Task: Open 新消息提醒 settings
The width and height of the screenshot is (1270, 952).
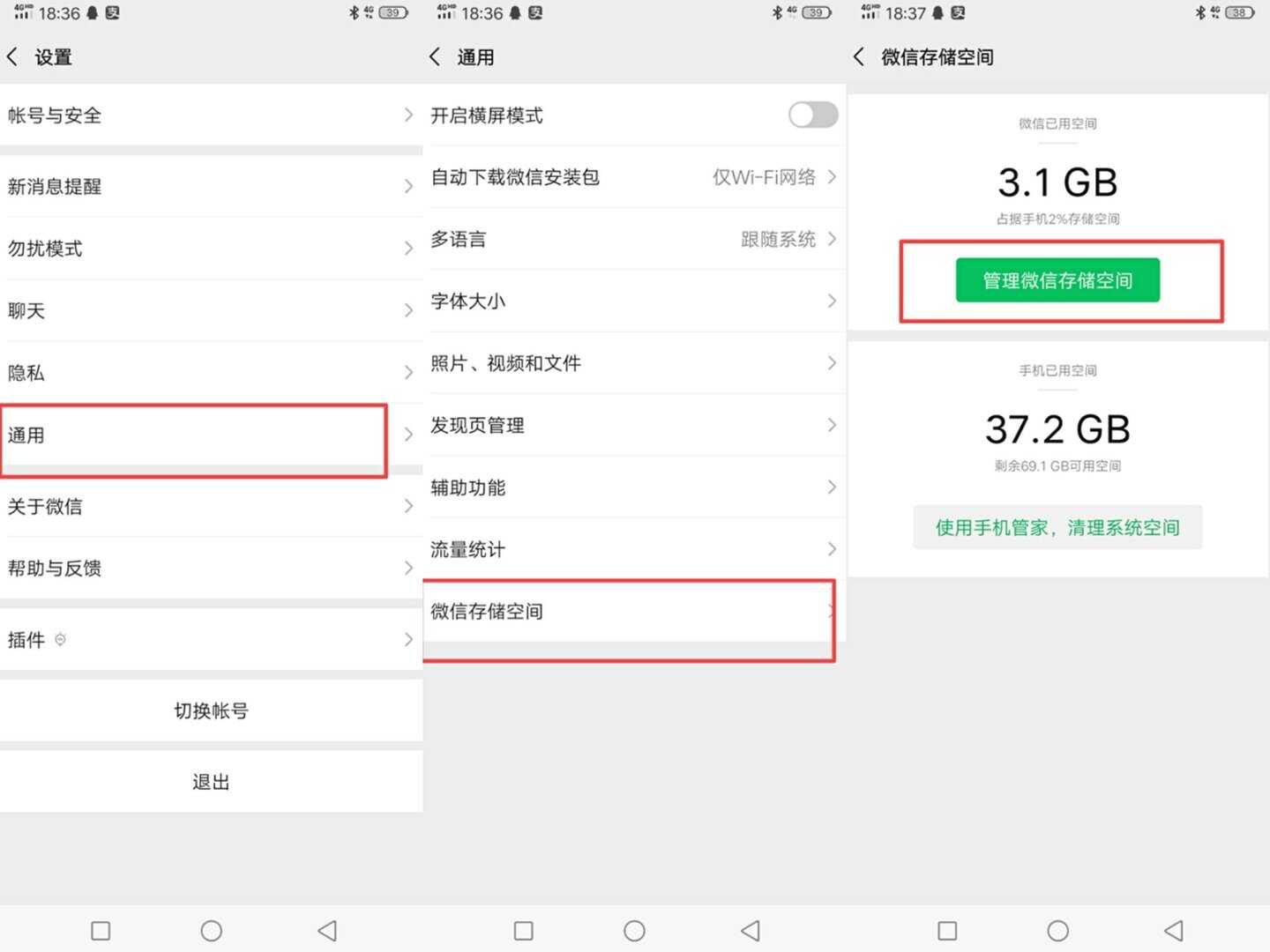Action: pyautogui.click(x=212, y=186)
